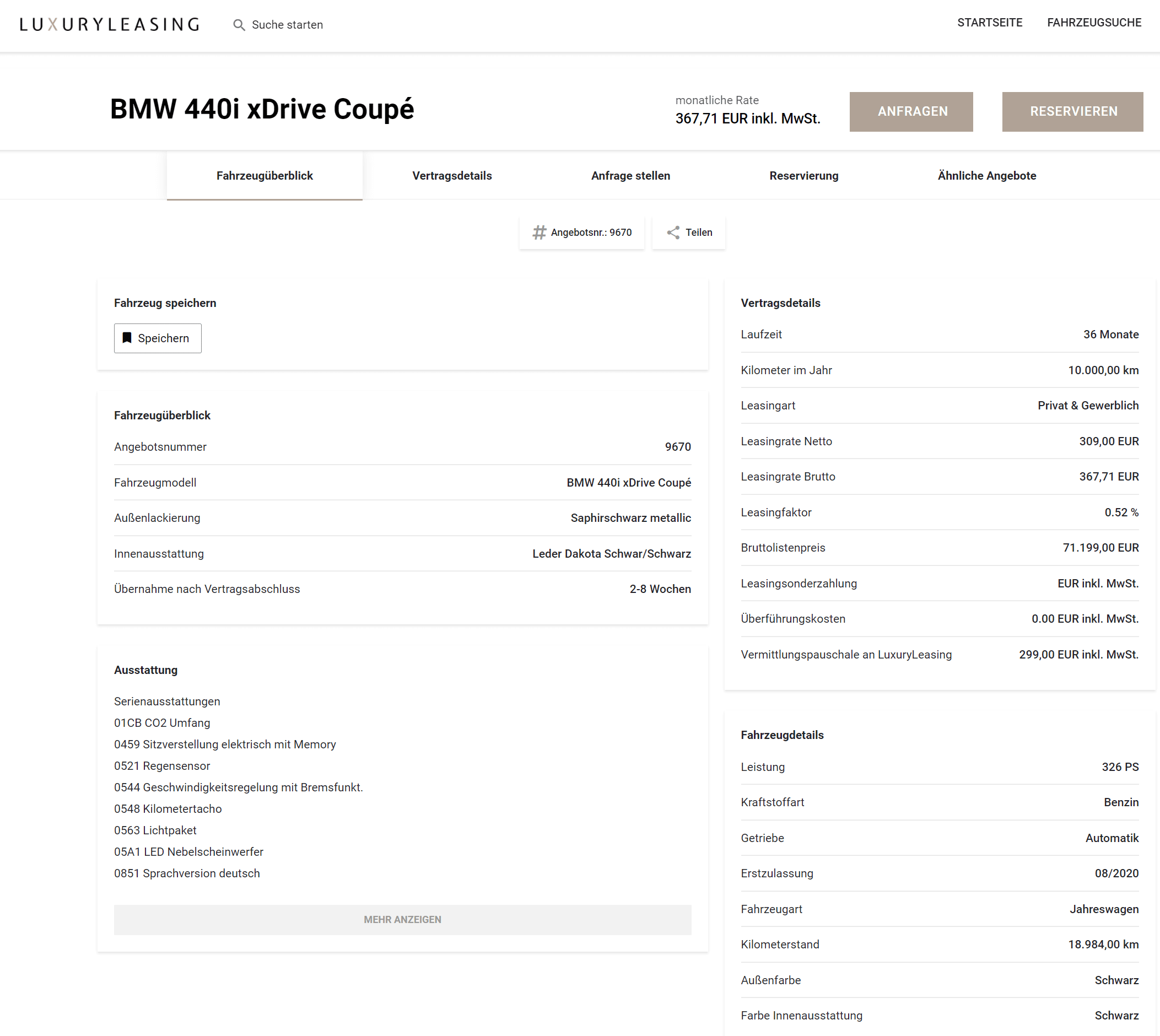Click the bookmark icon in Speichern button
Image resolution: width=1160 pixels, height=1036 pixels.
coord(127,338)
